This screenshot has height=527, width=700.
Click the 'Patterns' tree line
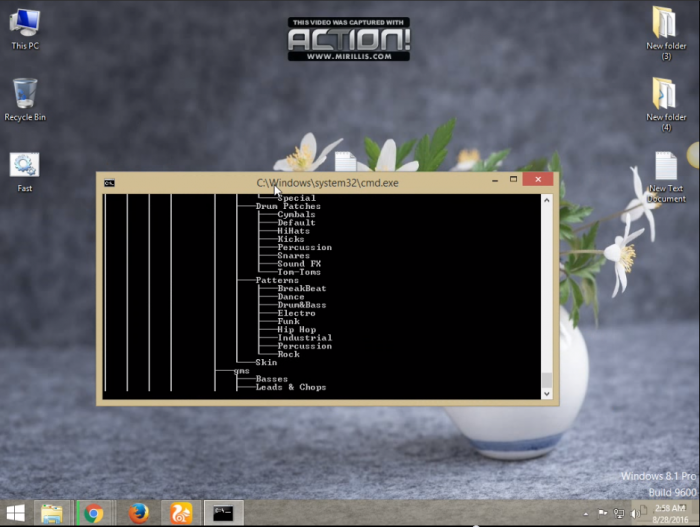[x=277, y=280]
